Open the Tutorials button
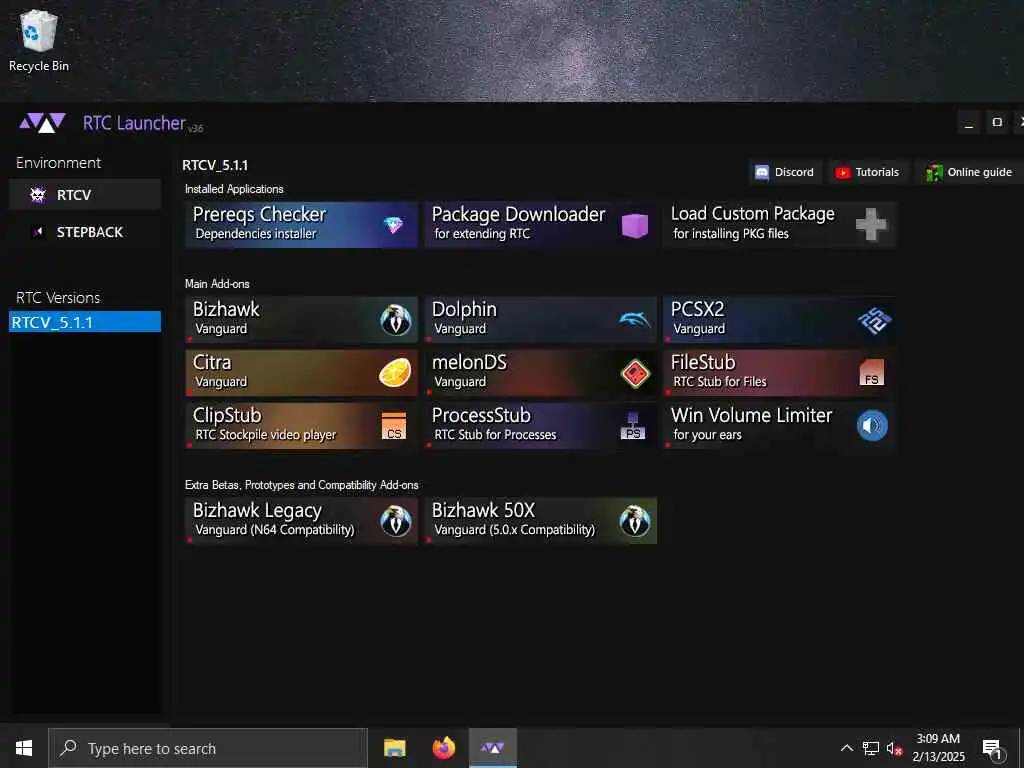Viewport: 1024px width, 768px height. point(868,172)
